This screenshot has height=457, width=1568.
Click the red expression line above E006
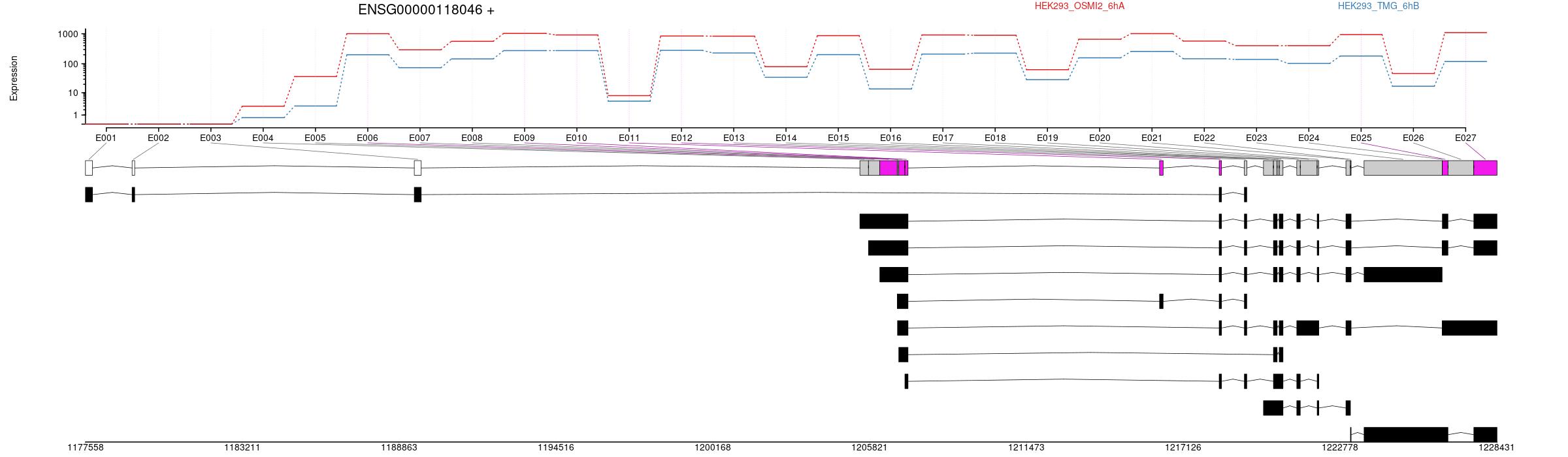368,33
